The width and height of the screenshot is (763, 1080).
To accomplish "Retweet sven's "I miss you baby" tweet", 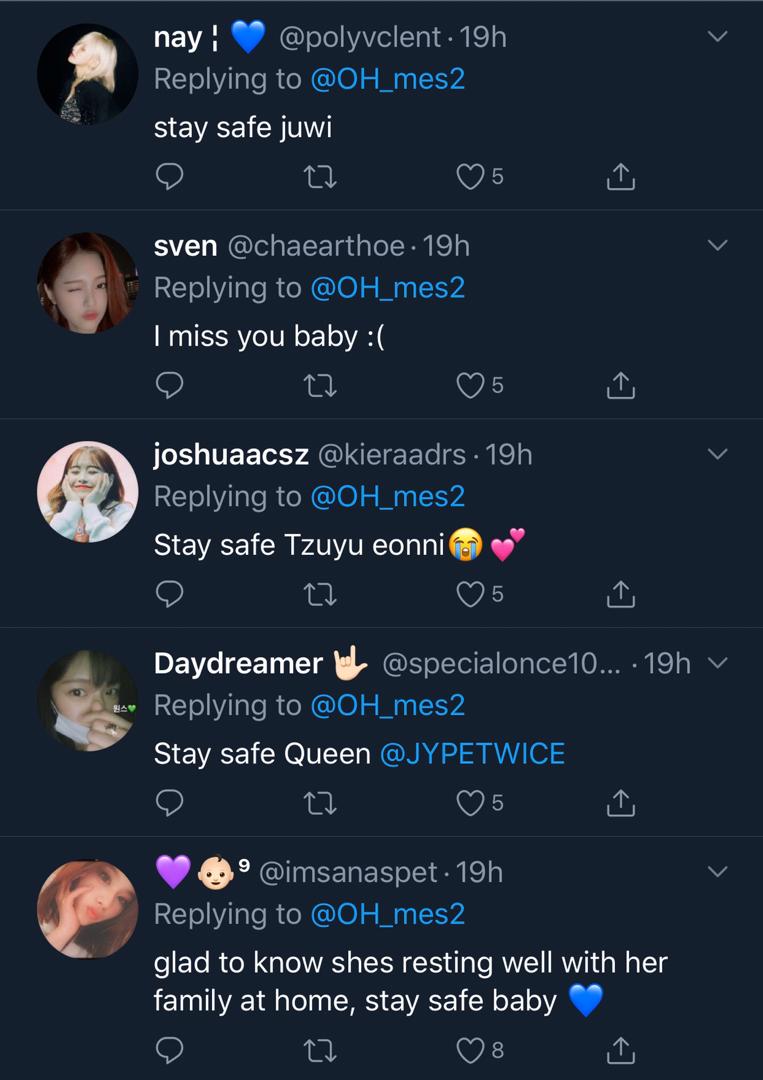I will 320,386.
